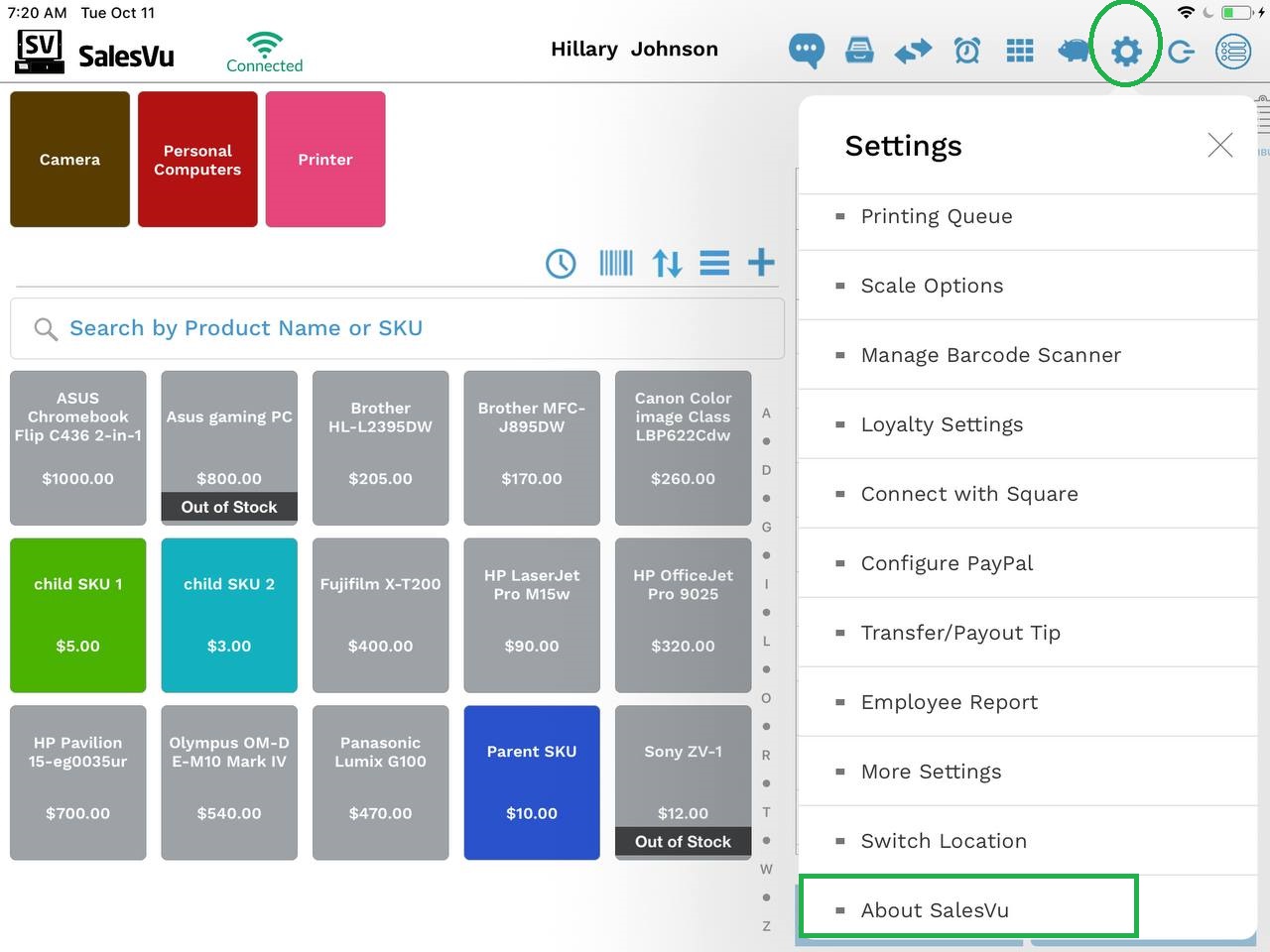The width and height of the screenshot is (1270, 952).
Task: Select the Sony ZV-1 product tile
Action: point(684,782)
